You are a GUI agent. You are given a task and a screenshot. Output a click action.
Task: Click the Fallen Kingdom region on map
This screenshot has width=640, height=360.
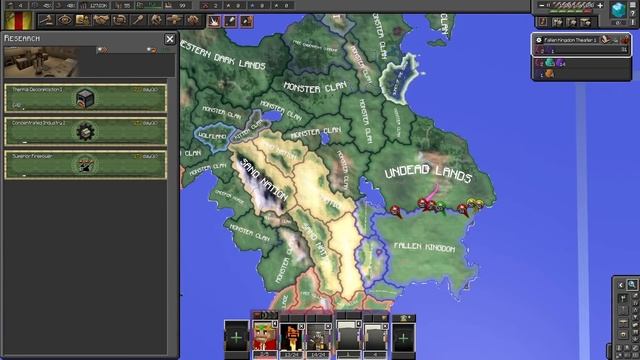(x=424, y=247)
